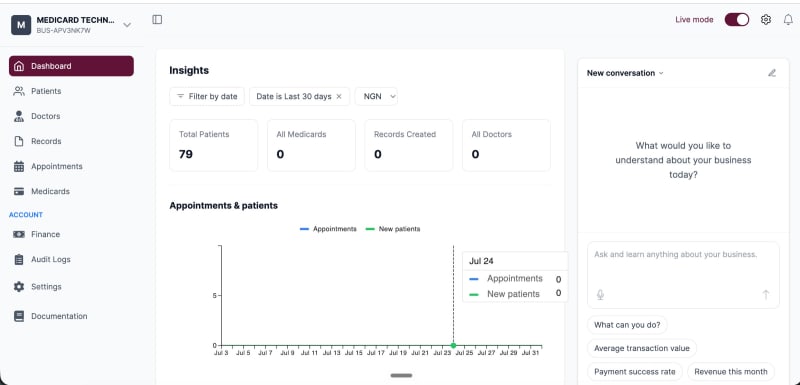Click the green Jul 24 data point

pos(453,345)
